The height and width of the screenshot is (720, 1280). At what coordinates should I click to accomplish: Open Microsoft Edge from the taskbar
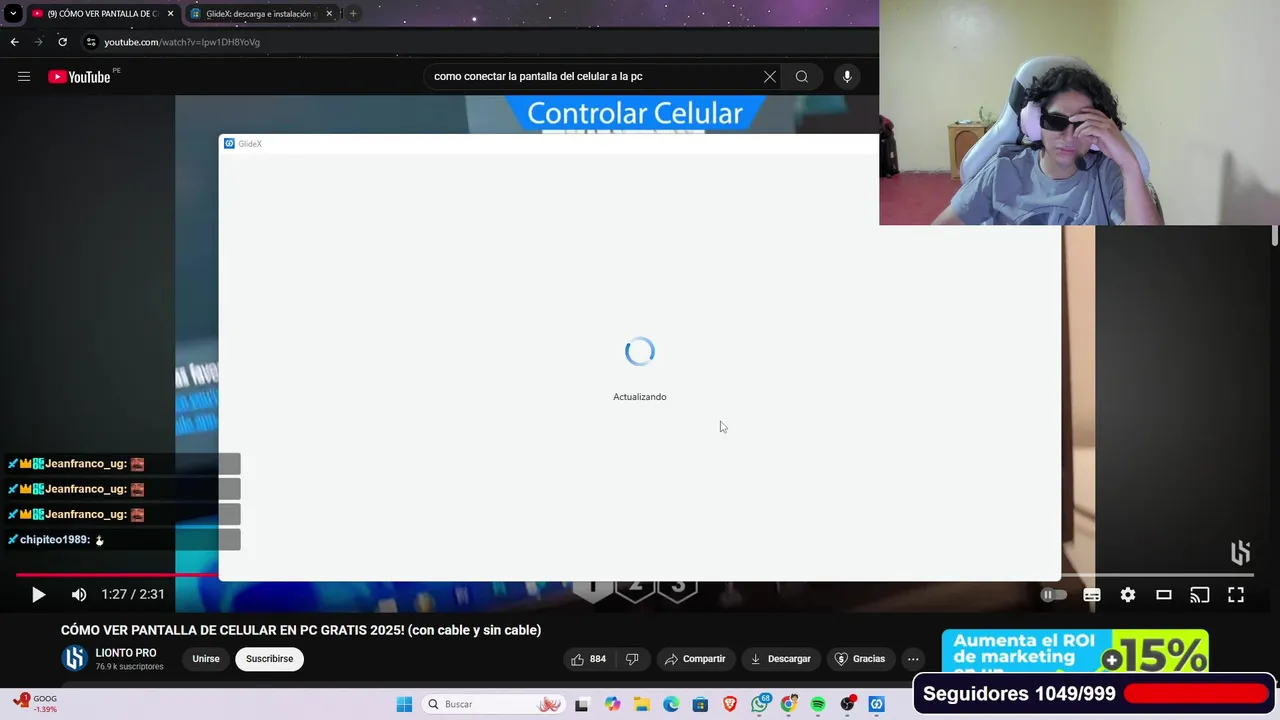coord(671,704)
